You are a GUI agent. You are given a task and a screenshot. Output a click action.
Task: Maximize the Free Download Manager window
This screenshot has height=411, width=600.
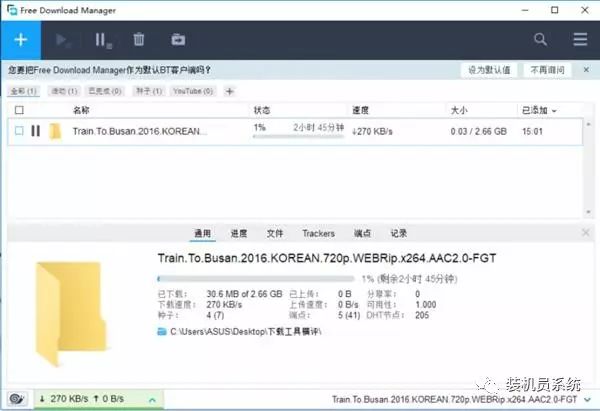click(x=554, y=10)
